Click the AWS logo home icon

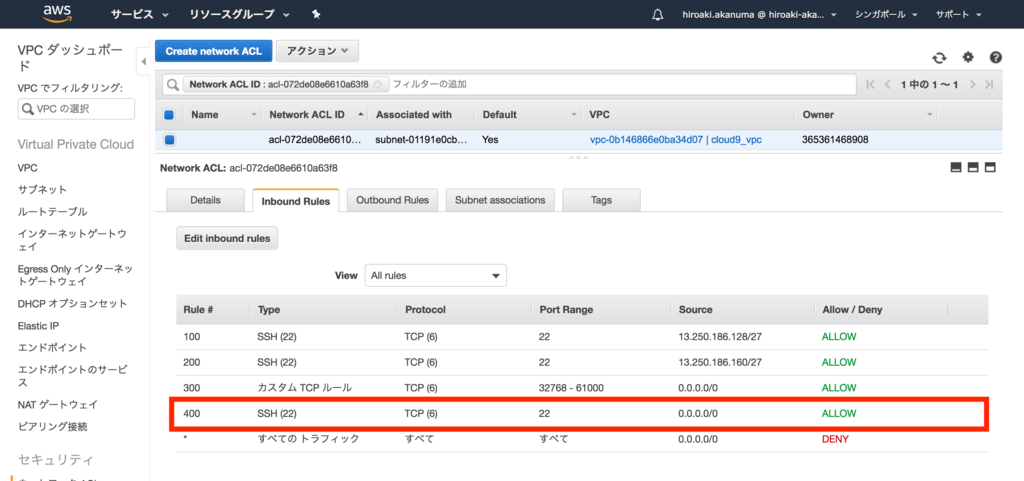coord(56,14)
